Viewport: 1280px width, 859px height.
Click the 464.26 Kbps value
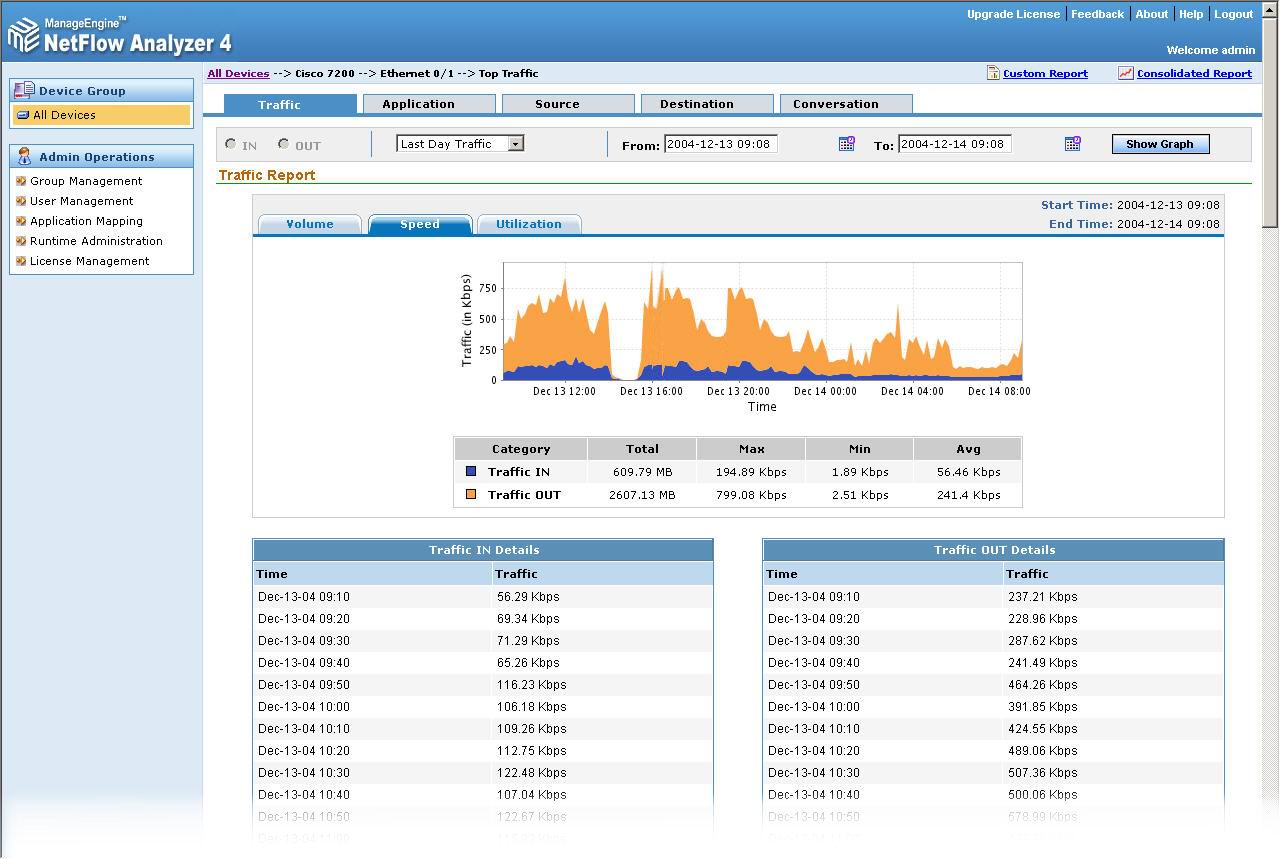[x=1042, y=685]
